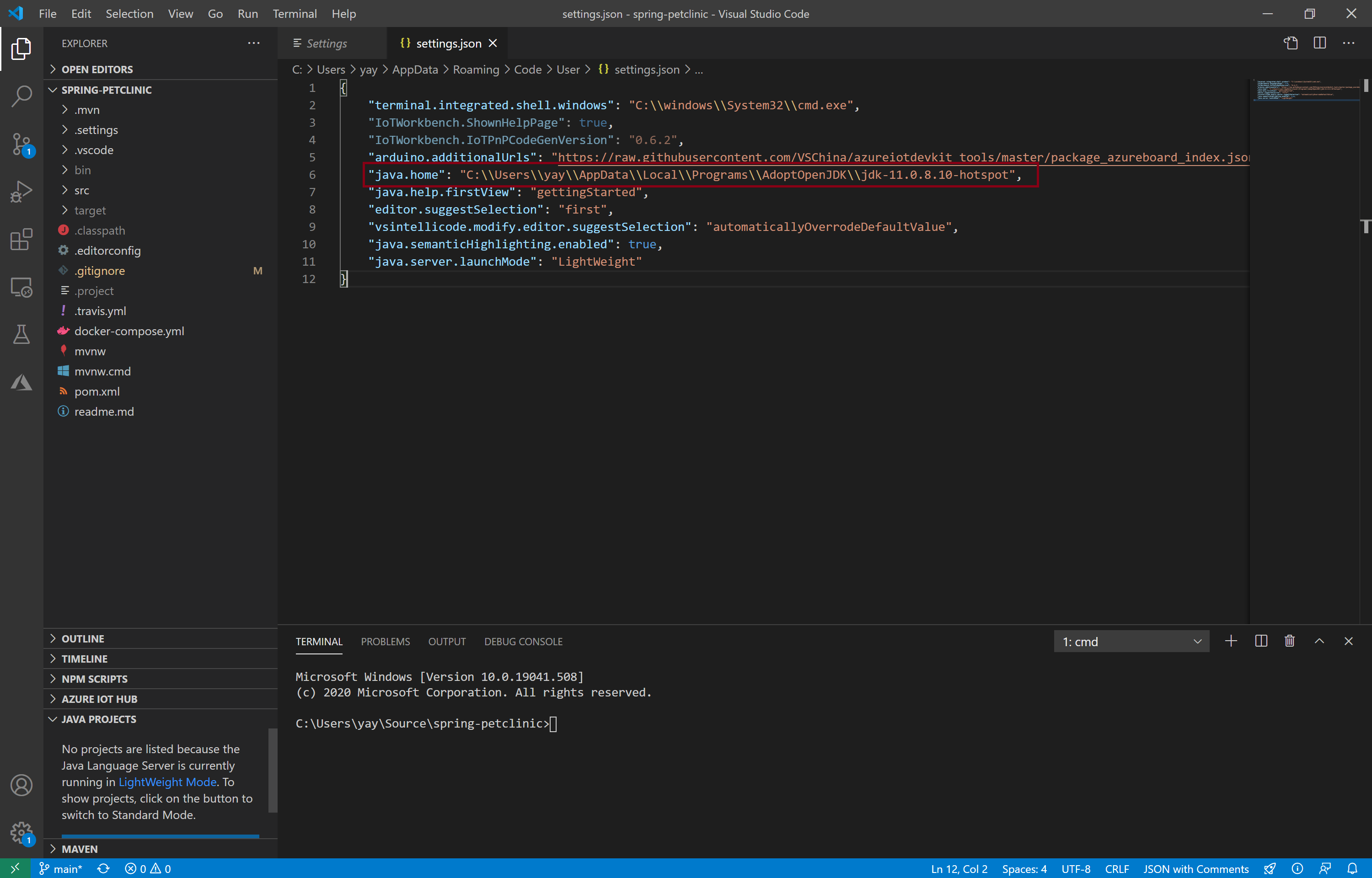Screen dimensions: 1372x878
Task: Open the Testing view with the beaker icon
Action: click(x=21, y=335)
